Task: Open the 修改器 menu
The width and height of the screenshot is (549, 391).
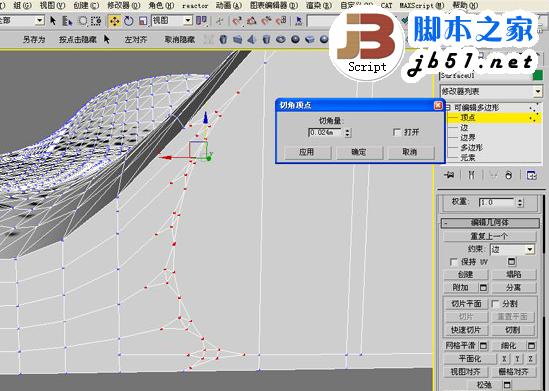Action: pos(124,5)
